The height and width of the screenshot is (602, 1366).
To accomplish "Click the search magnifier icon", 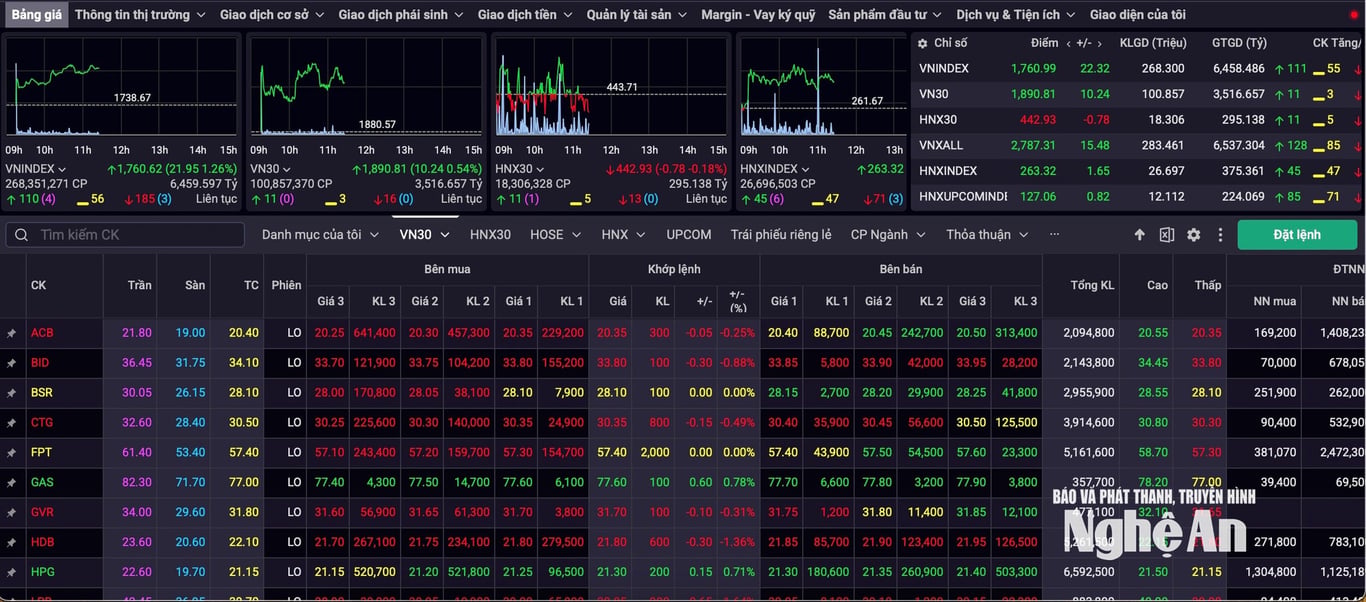I will (x=21, y=235).
